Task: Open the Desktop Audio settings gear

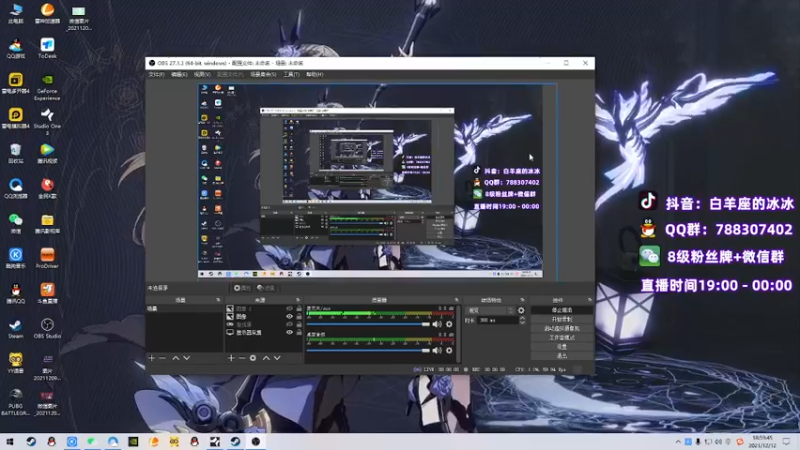Action: tap(449, 351)
